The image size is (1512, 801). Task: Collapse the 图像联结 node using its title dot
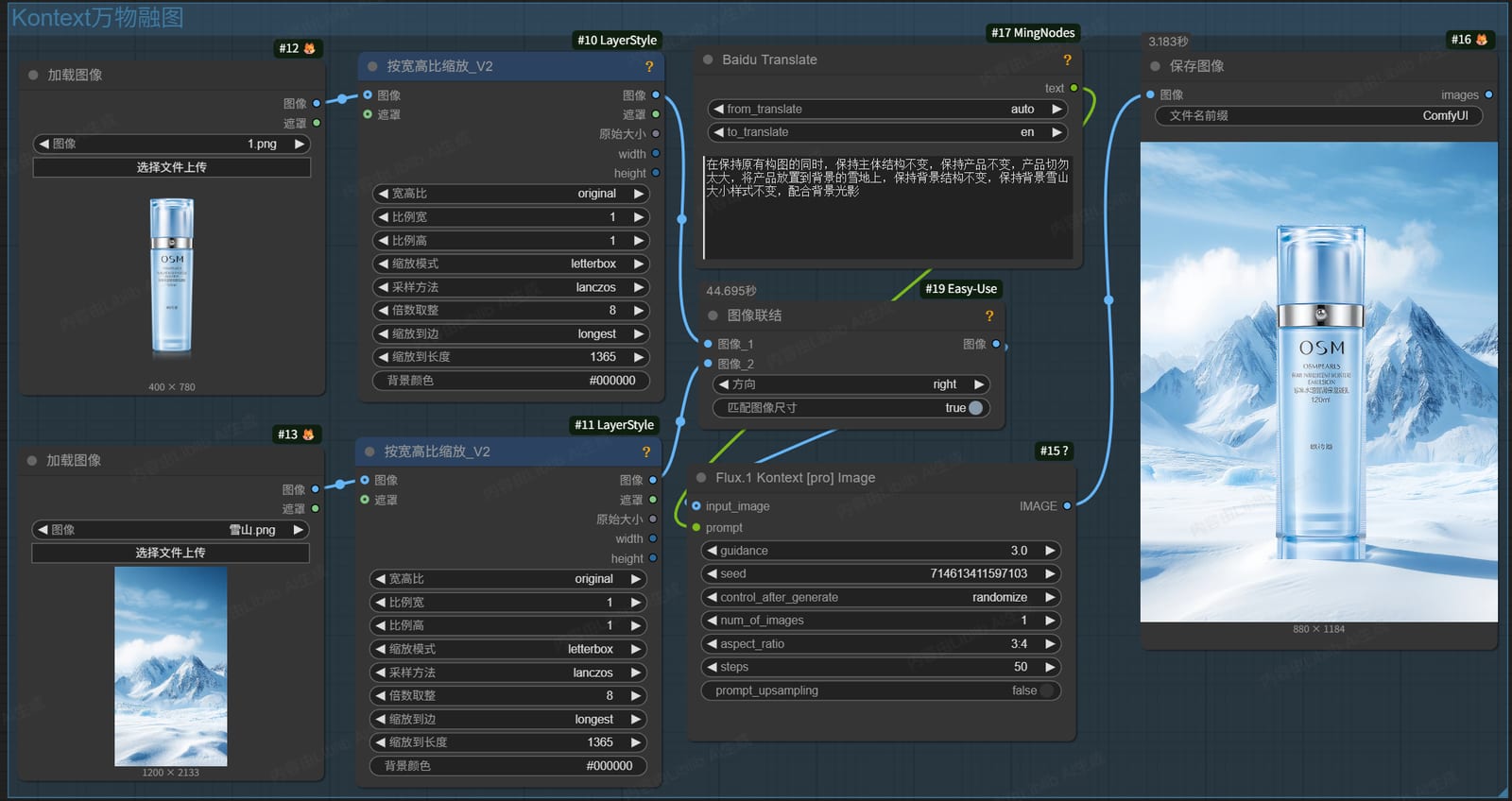click(713, 315)
